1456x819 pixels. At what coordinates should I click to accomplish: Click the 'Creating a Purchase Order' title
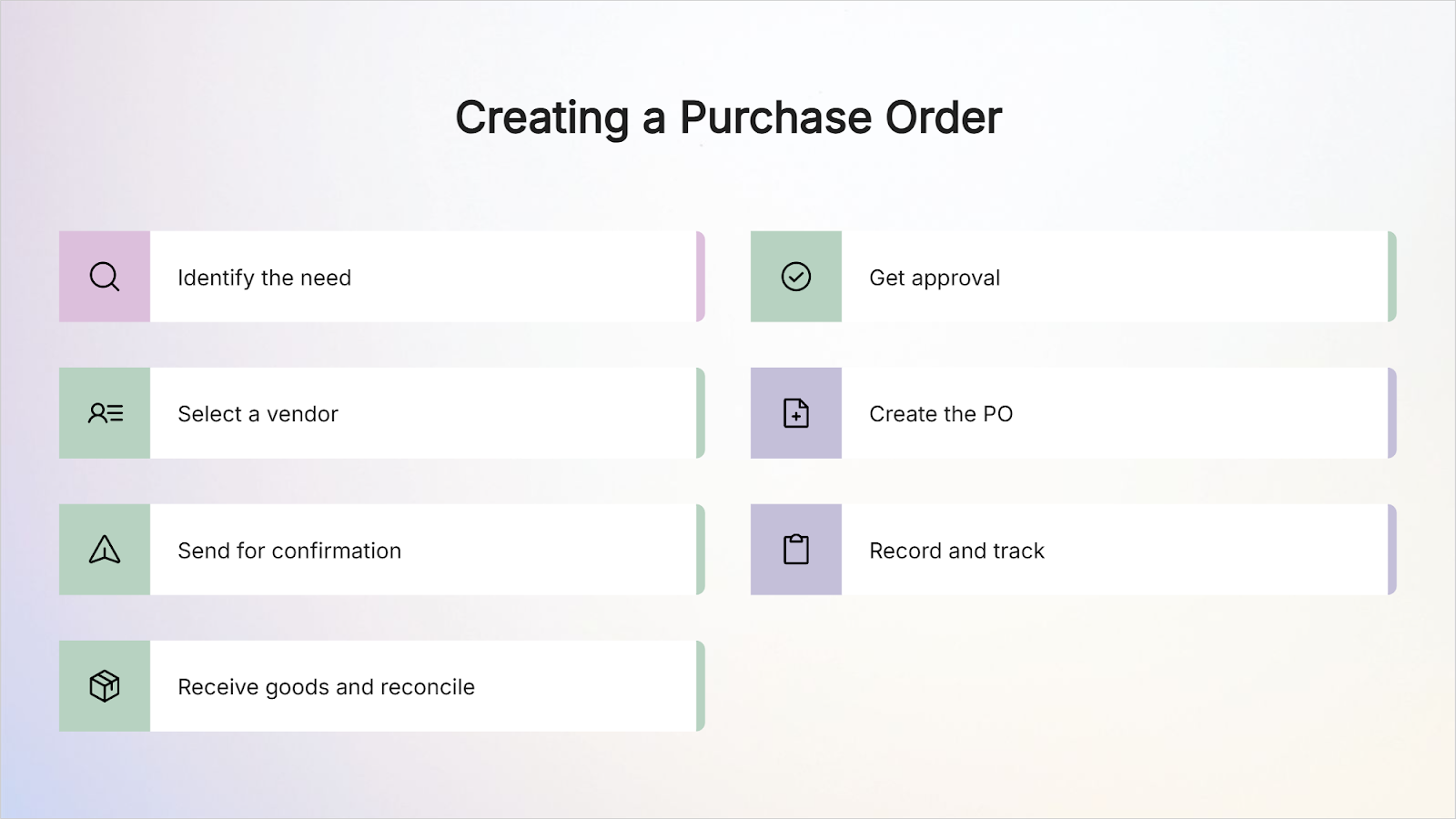[728, 117]
